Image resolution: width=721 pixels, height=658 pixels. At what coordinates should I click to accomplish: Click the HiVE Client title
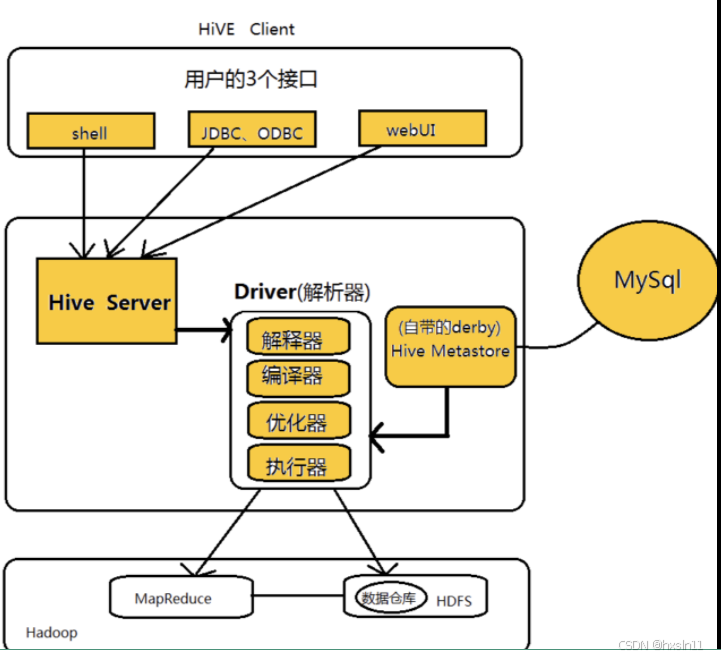tap(246, 29)
